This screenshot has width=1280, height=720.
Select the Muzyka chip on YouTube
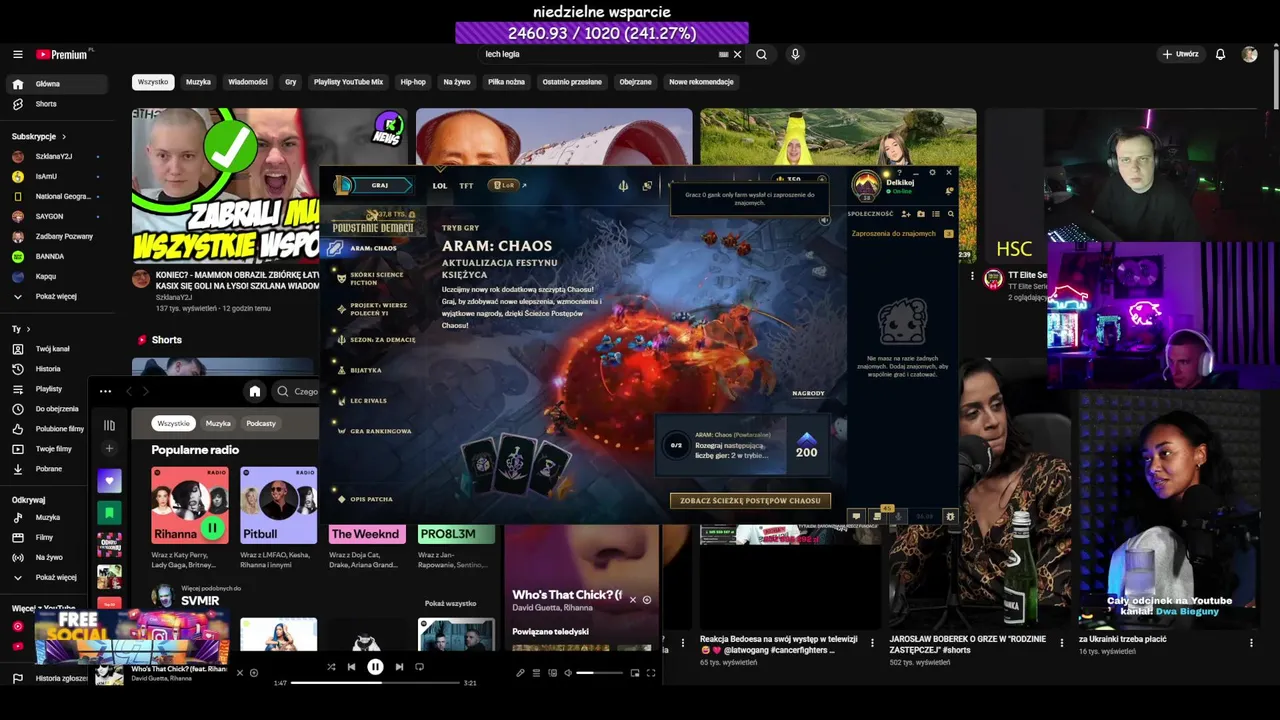pos(198,82)
